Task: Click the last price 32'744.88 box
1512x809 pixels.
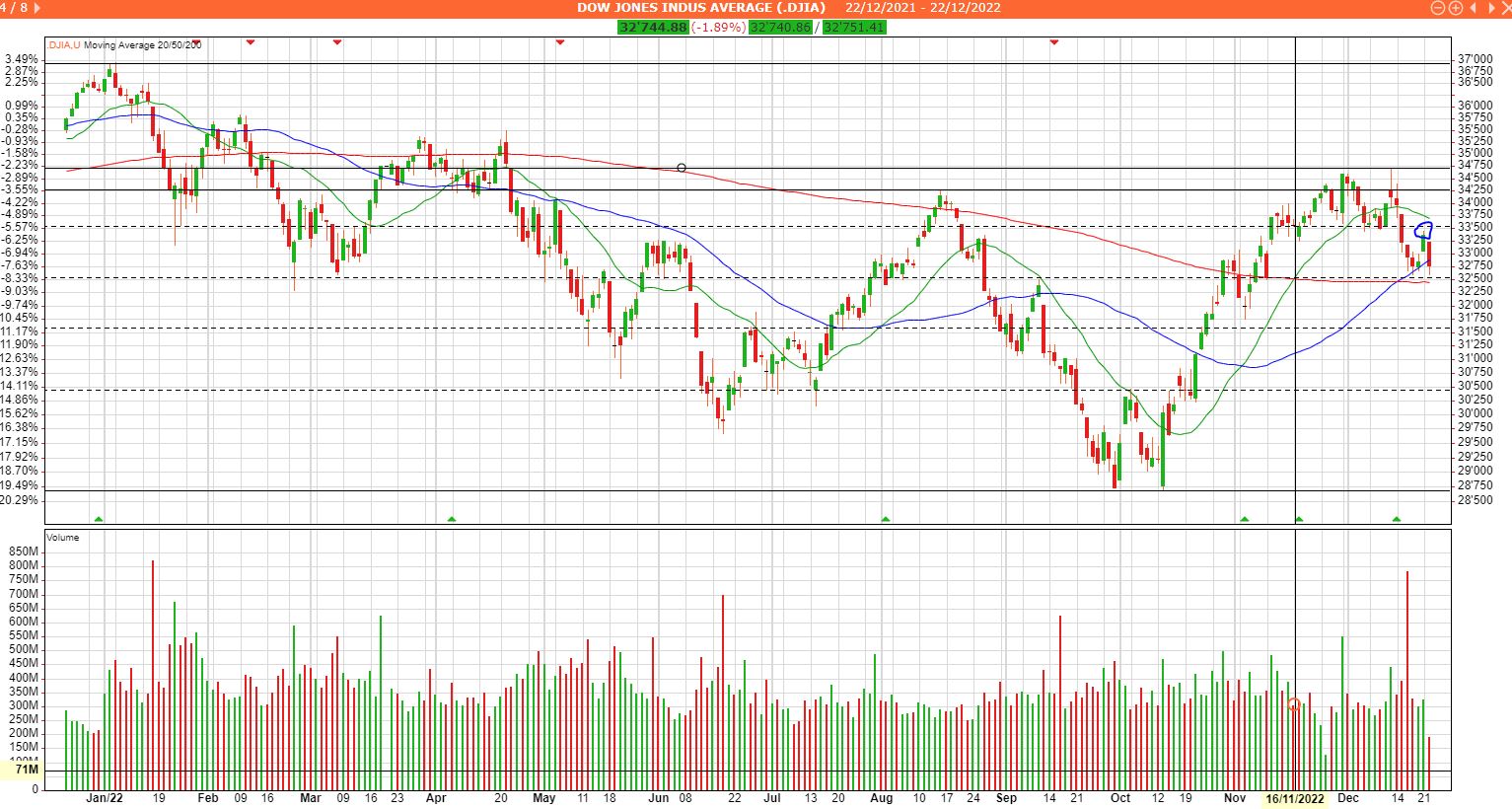Action: (x=652, y=27)
